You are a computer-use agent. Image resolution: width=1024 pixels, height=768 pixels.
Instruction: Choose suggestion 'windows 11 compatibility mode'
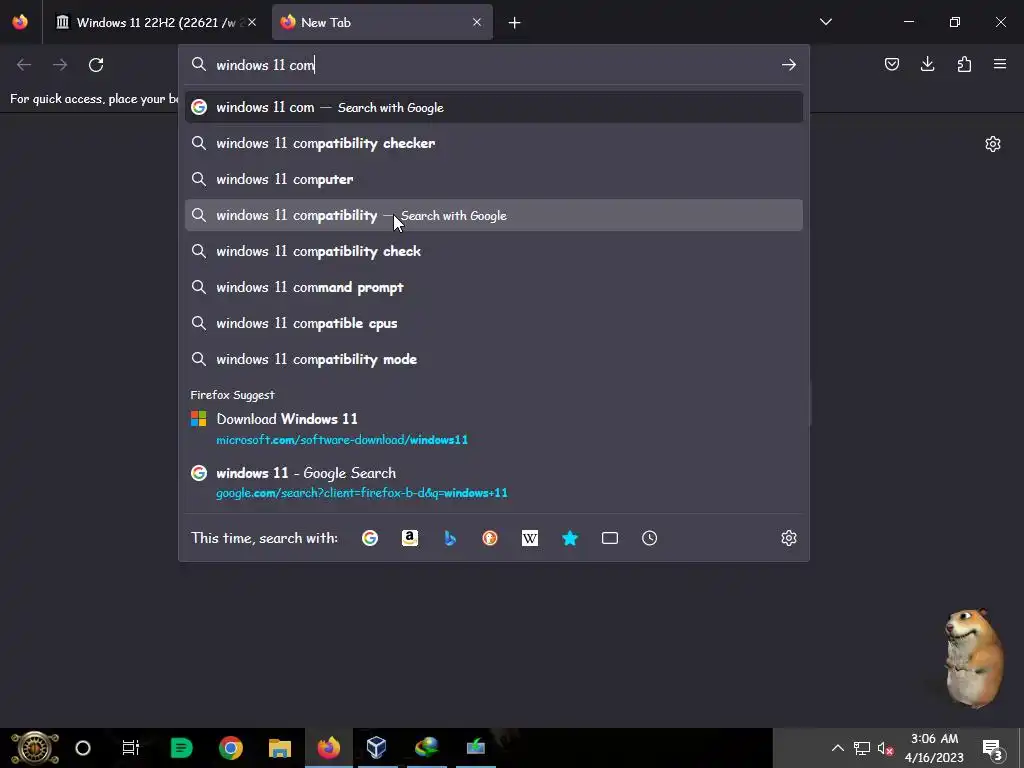[494, 359]
